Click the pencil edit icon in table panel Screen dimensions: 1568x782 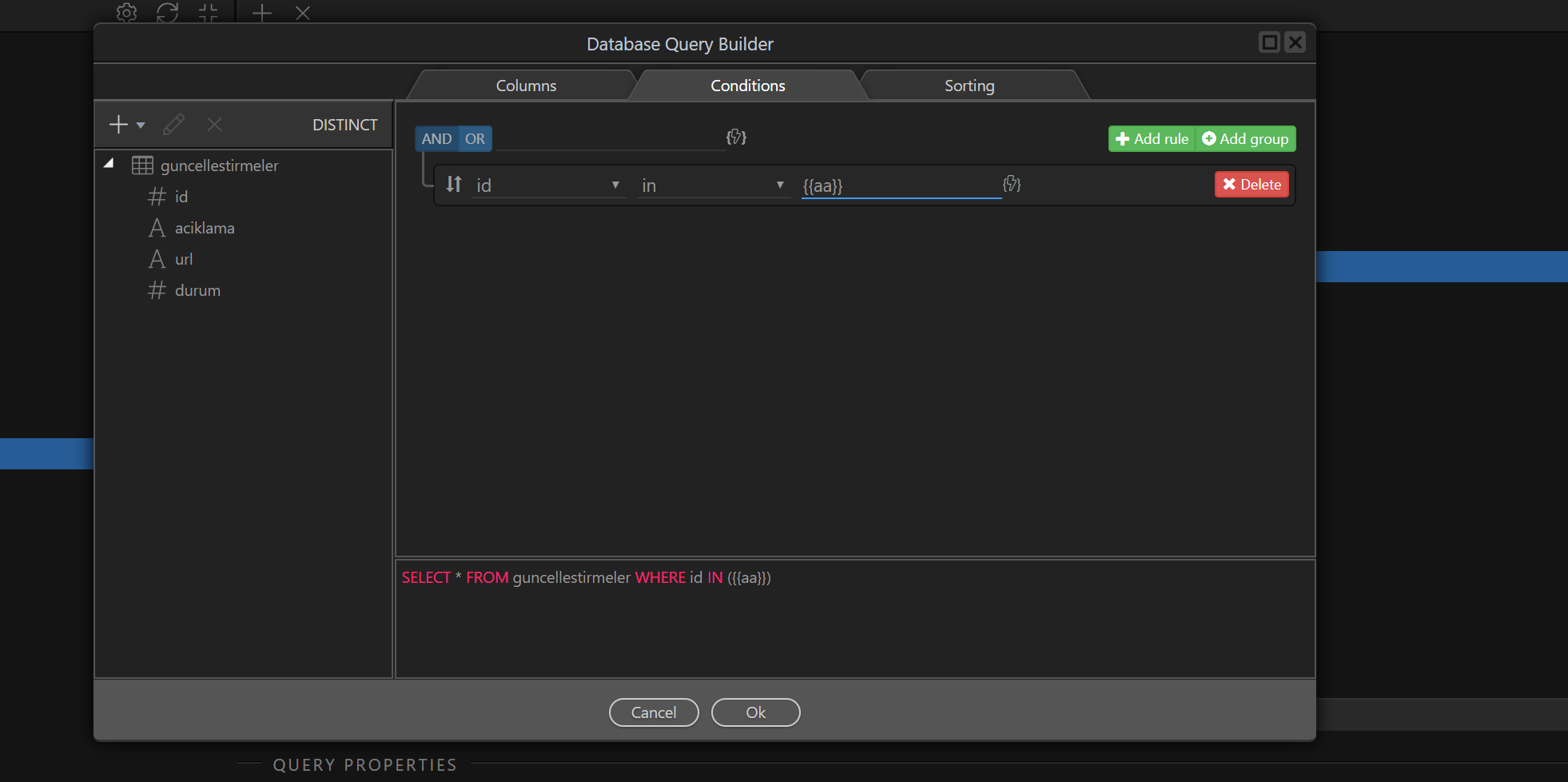click(173, 125)
